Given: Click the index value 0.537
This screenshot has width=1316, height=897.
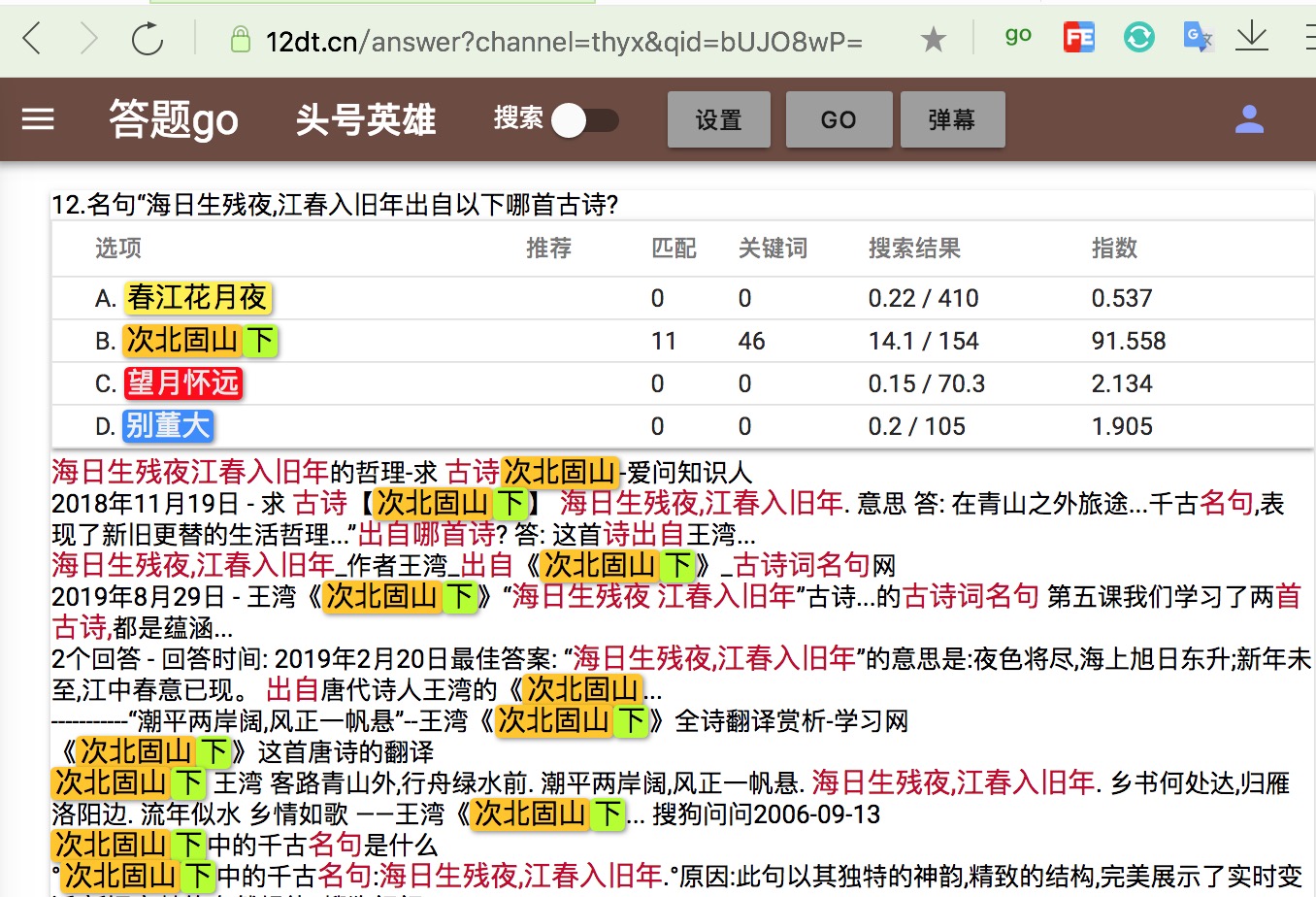Looking at the screenshot, I should 1122,298.
